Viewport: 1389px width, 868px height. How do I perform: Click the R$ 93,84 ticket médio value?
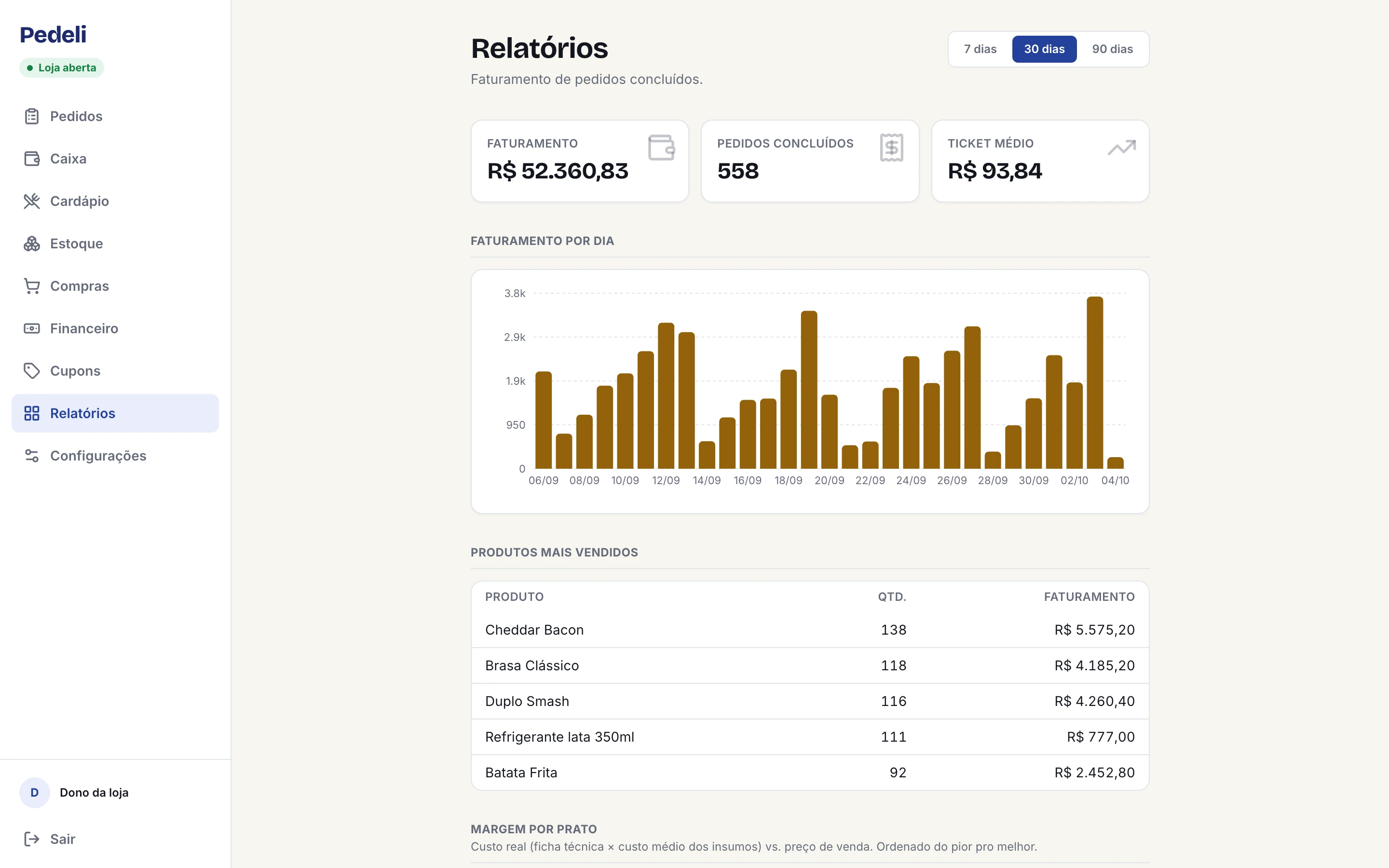click(994, 171)
